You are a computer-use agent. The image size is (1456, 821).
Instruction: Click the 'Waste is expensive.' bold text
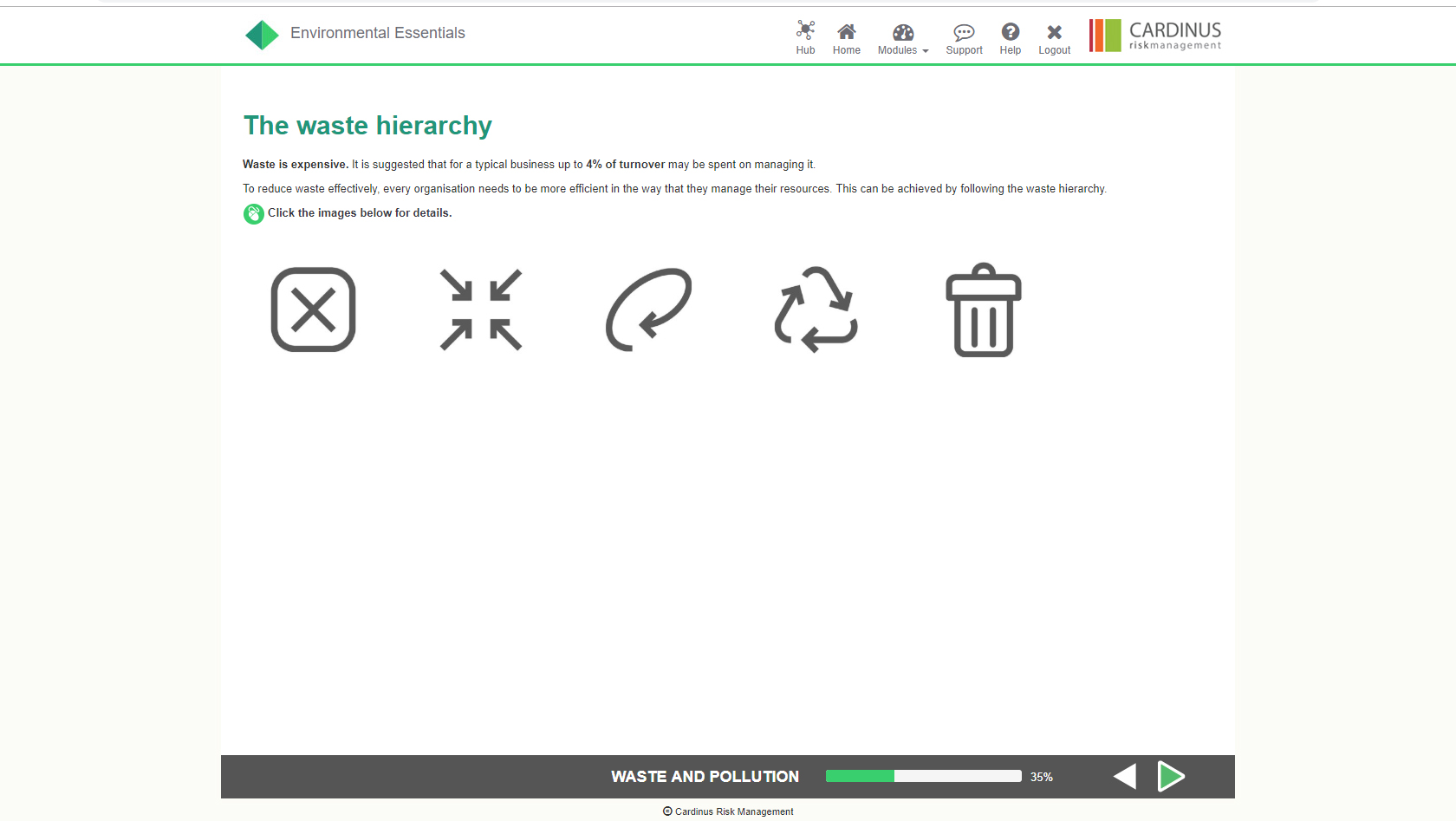coord(296,164)
